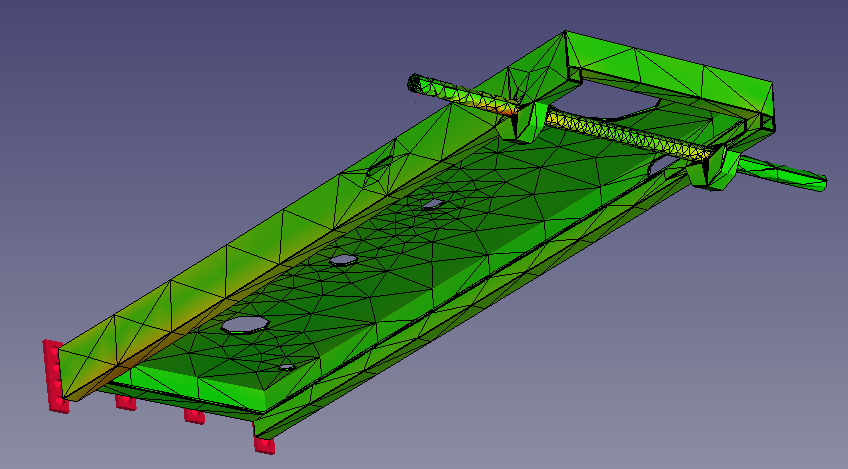Click the large red fixed constraint marker
The width and height of the screenshot is (848, 469).
pyautogui.click(x=54, y=375)
